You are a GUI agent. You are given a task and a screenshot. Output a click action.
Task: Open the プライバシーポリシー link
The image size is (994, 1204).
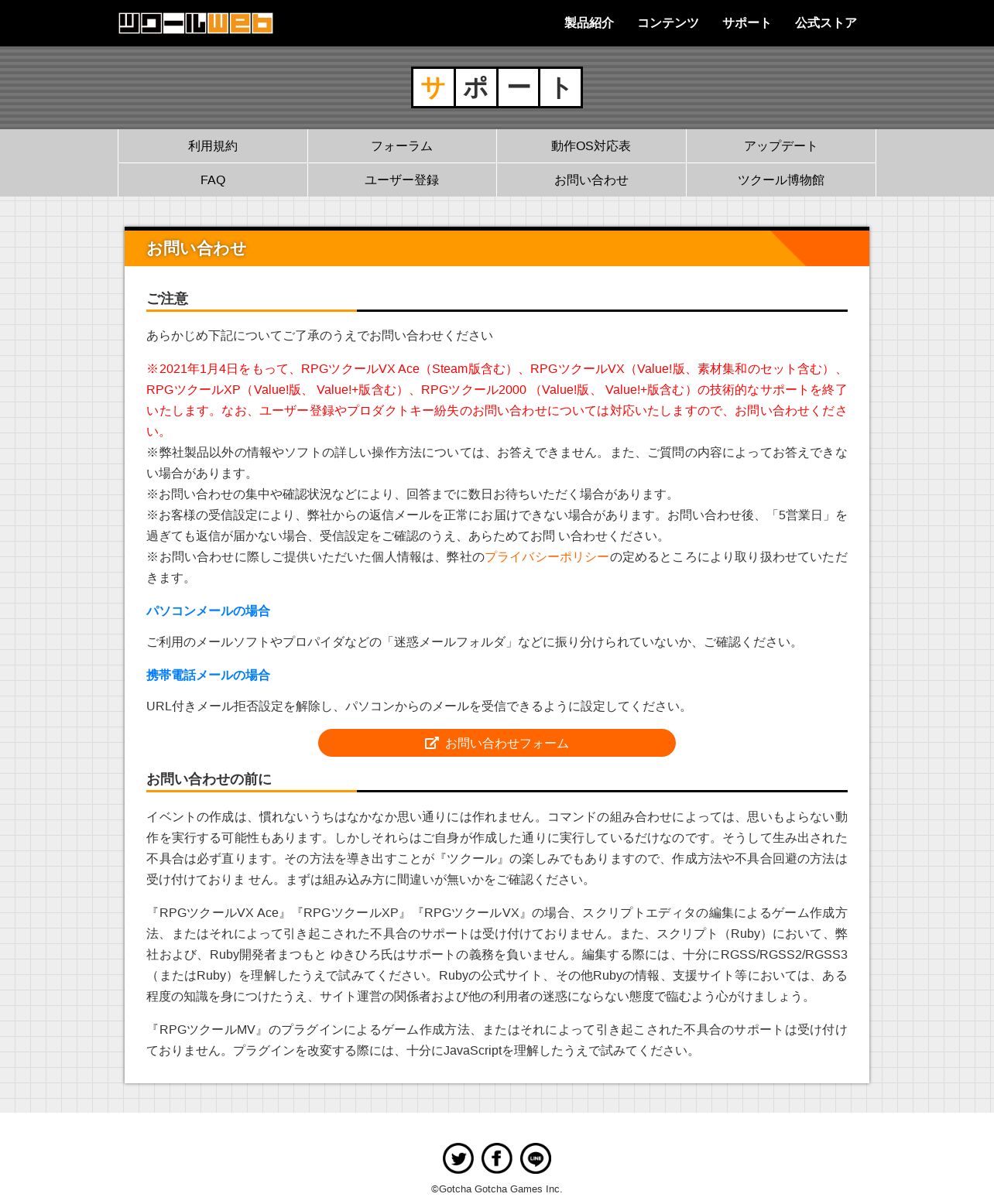(547, 557)
